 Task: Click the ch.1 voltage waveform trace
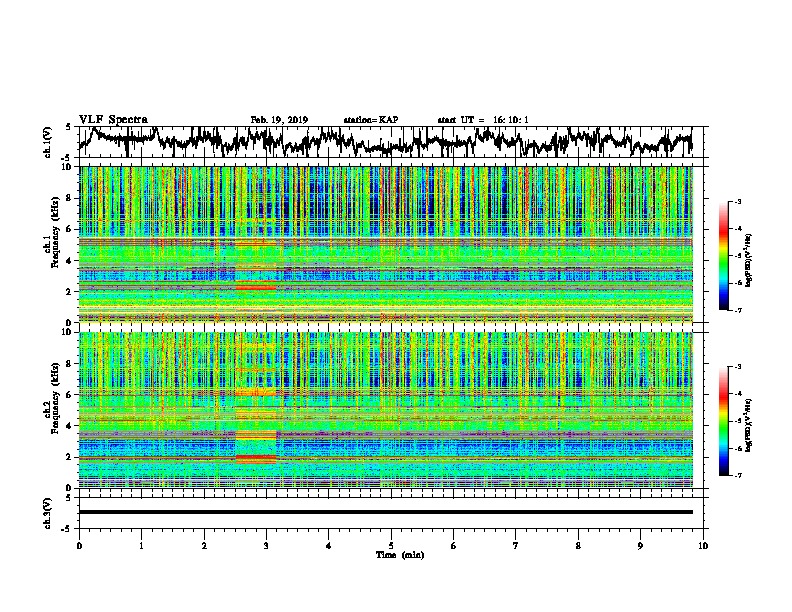[x=386, y=141]
